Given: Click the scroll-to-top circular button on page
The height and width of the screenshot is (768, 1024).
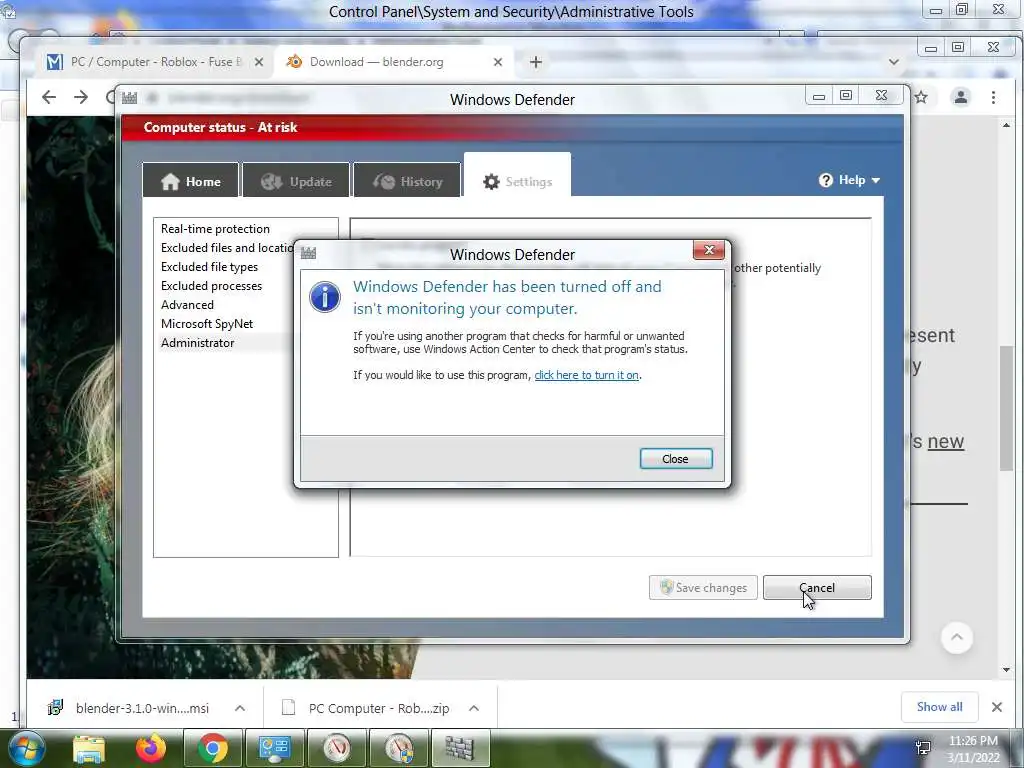Looking at the screenshot, I should click(x=957, y=637).
